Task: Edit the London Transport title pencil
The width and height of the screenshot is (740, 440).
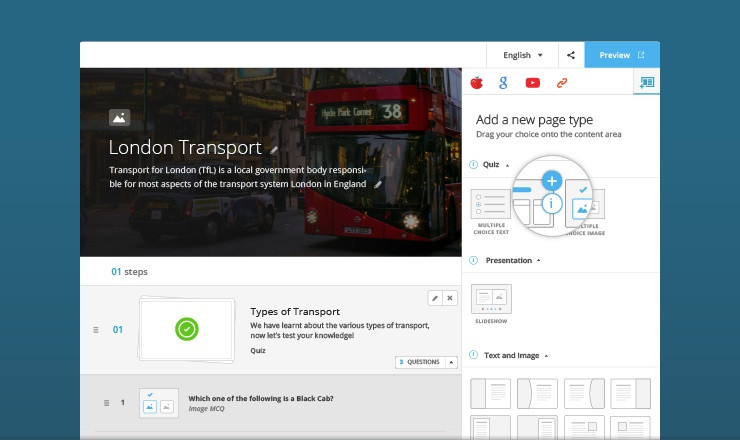Action: 274,150
